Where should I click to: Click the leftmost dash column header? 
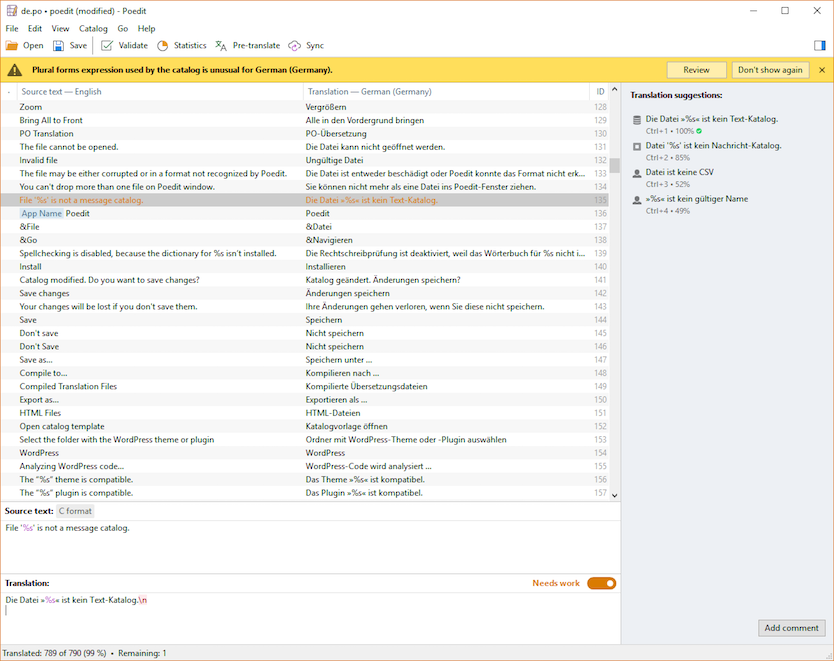9,91
